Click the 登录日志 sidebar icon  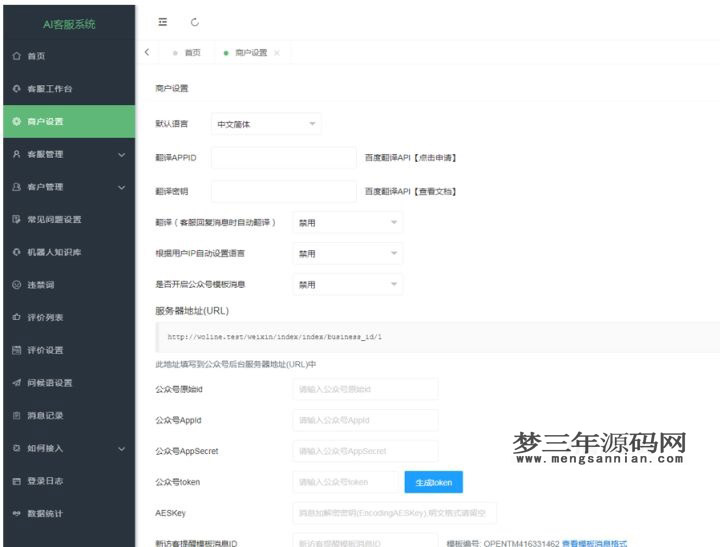tap(17, 481)
